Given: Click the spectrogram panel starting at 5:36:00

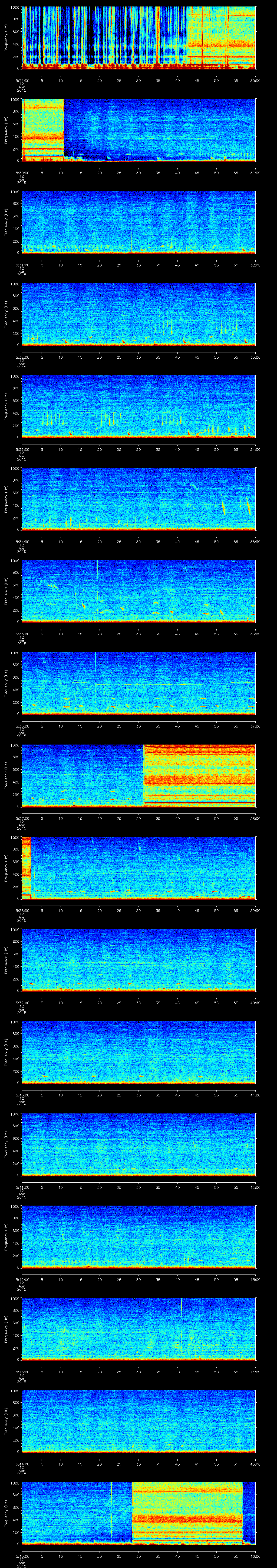Looking at the screenshot, I should coord(139,683).
